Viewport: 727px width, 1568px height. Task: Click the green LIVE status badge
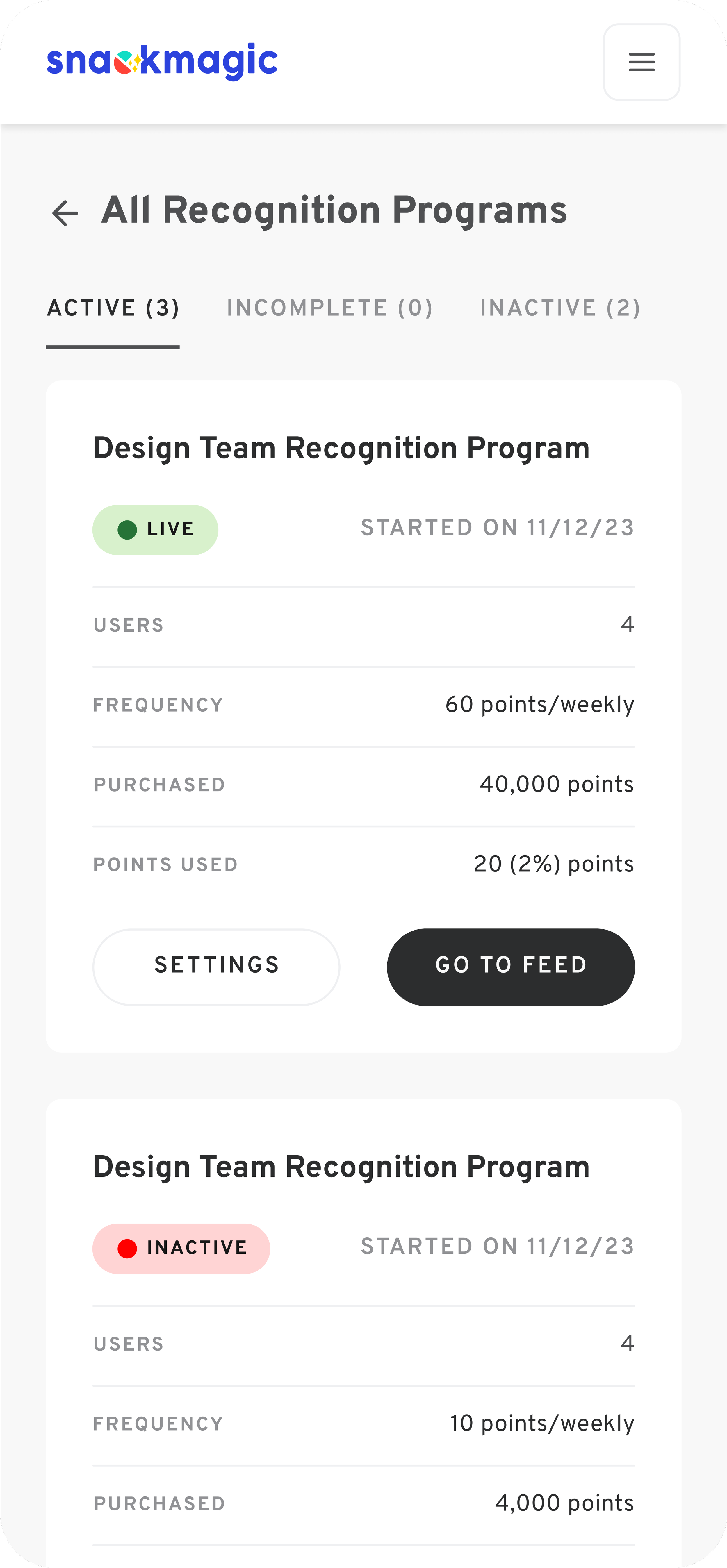155,530
